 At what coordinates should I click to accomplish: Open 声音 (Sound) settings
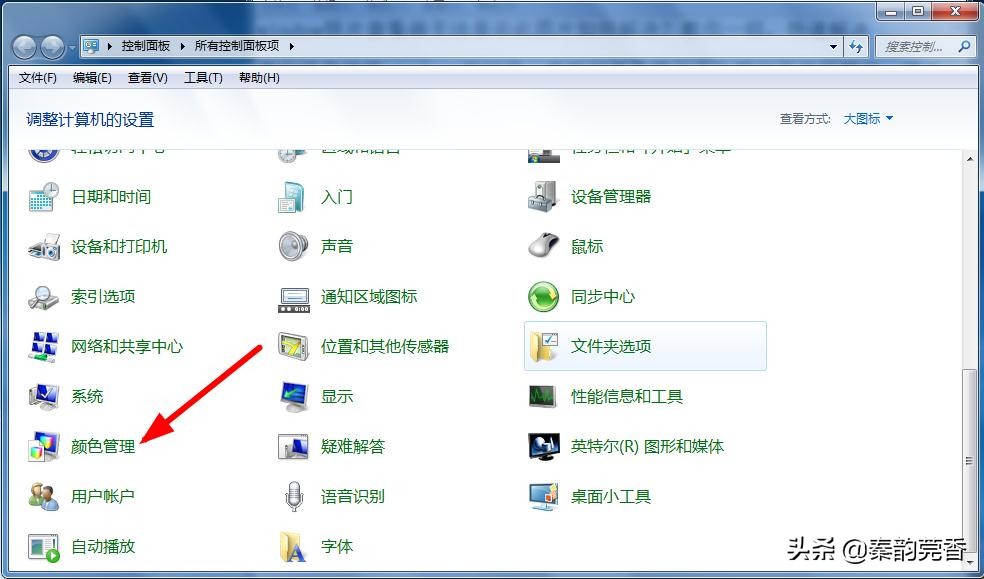339,246
